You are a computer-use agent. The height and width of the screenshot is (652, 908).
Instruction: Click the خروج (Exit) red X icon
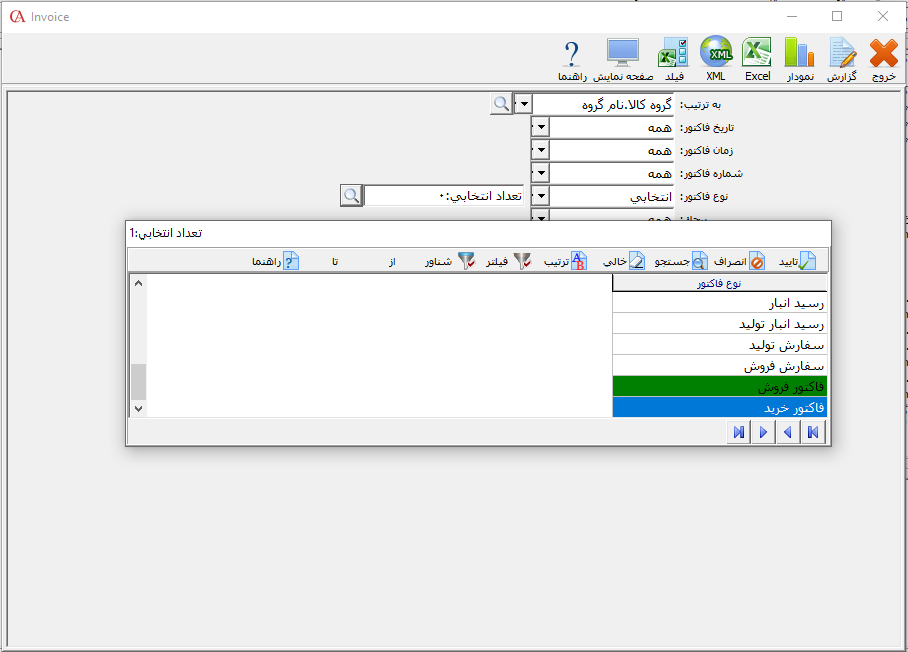(x=883, y=55)
